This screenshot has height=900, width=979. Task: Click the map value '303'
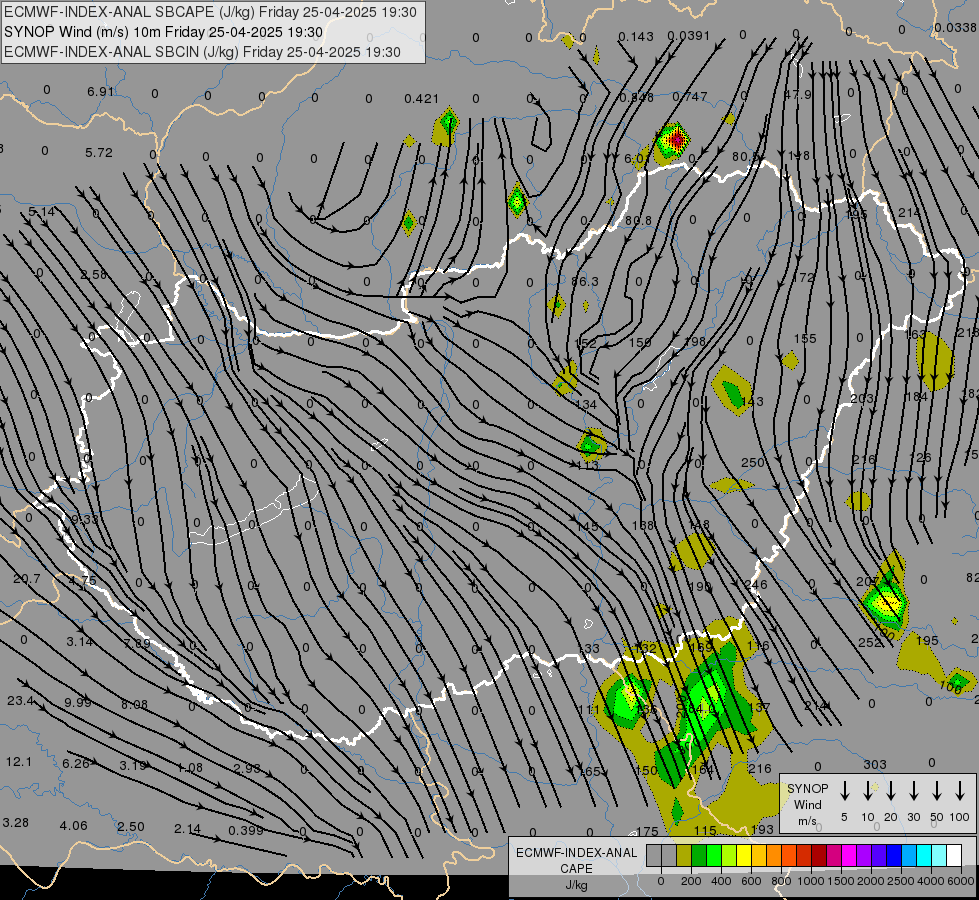[x=875, y=764]
